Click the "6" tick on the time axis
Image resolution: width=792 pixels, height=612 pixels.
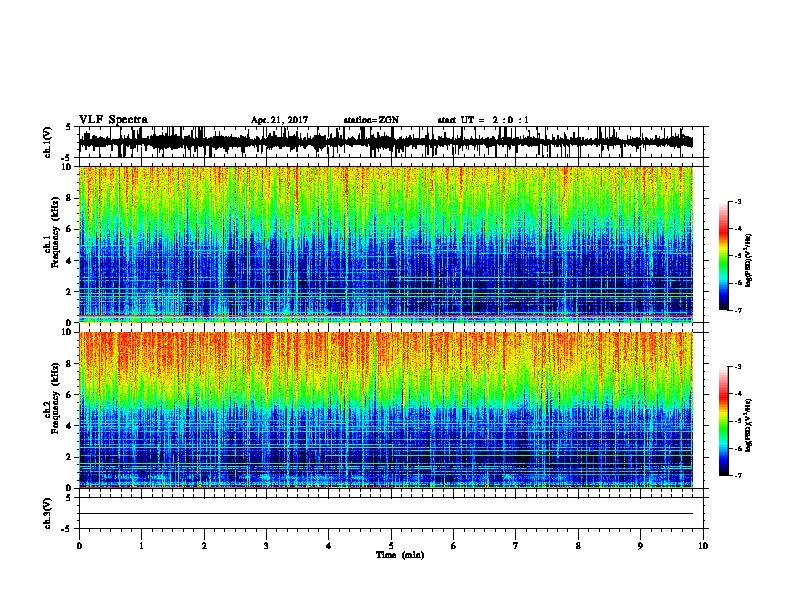coord(454,546)
